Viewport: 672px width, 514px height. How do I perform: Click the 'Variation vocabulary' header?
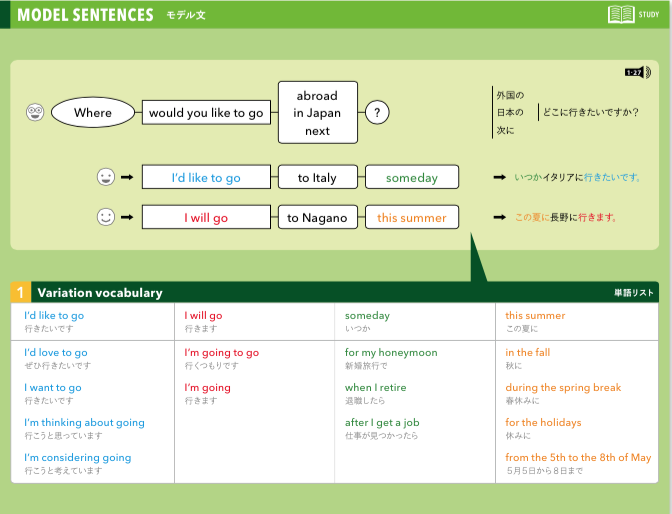click(x=100, y=293)
